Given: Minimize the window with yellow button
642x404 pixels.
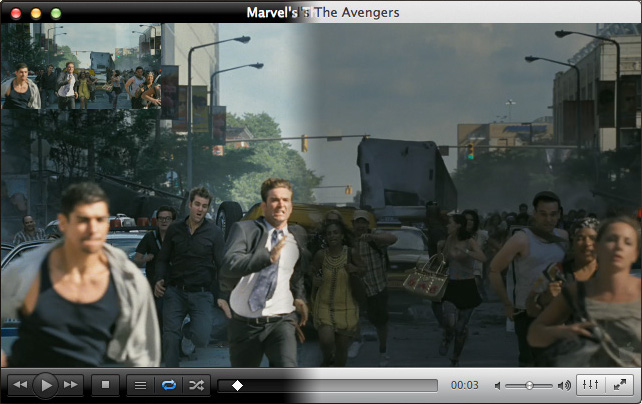Looking at the screenshot, I should pos(36,13).
